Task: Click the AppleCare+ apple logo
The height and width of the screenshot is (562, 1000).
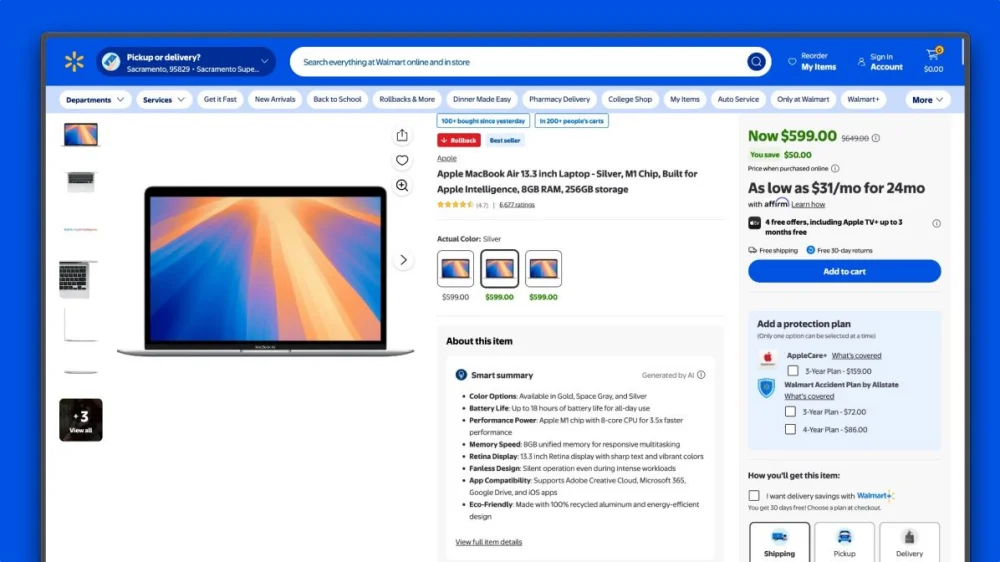Action: (767, 358)
